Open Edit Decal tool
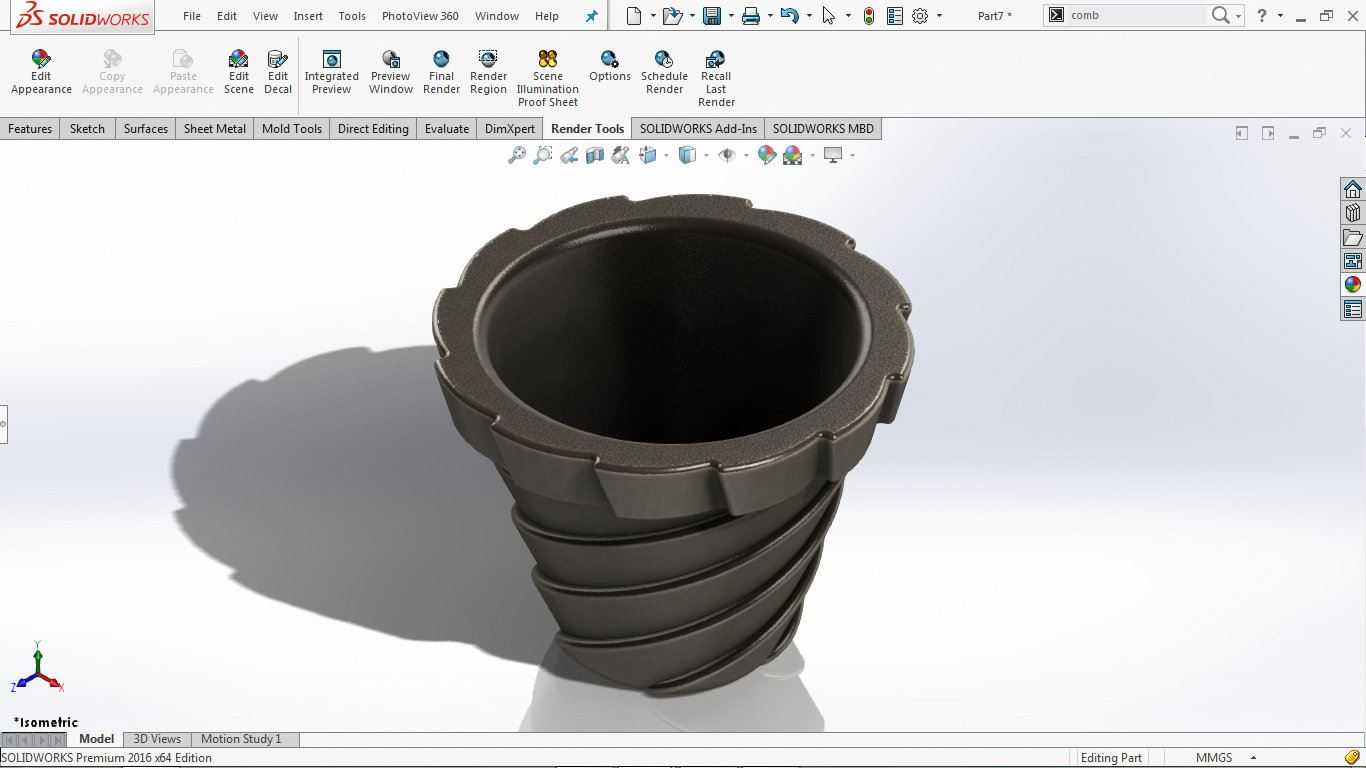 tap(278, 72)
